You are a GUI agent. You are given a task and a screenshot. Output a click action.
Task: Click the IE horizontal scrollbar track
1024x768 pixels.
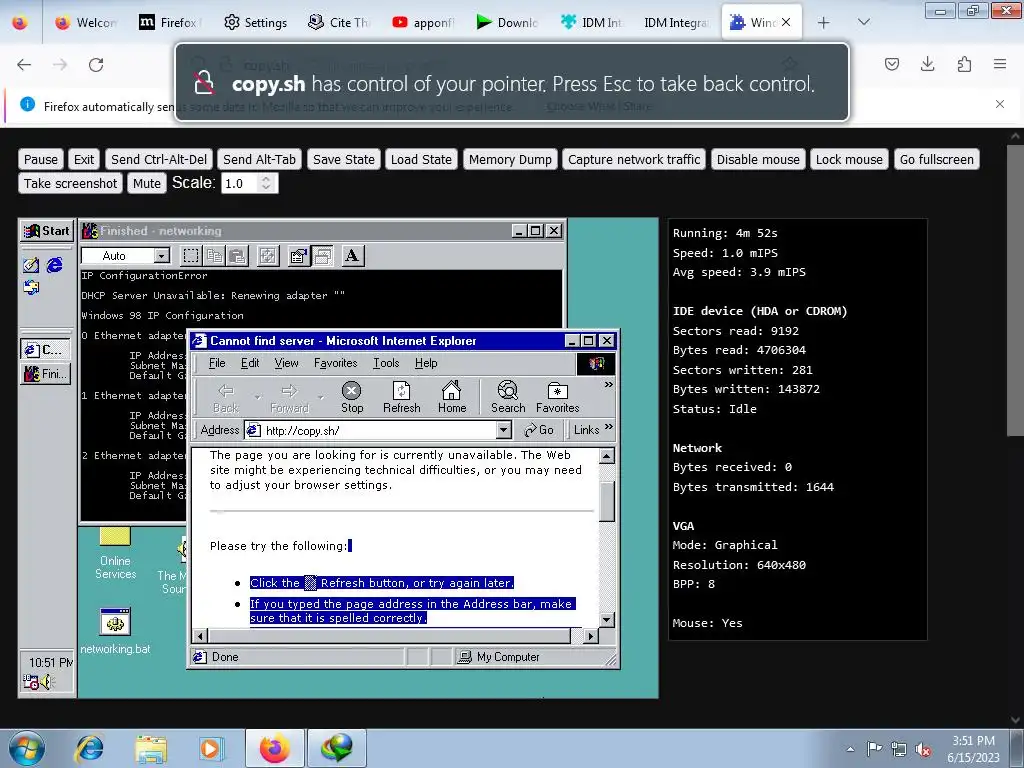(395, 635)
